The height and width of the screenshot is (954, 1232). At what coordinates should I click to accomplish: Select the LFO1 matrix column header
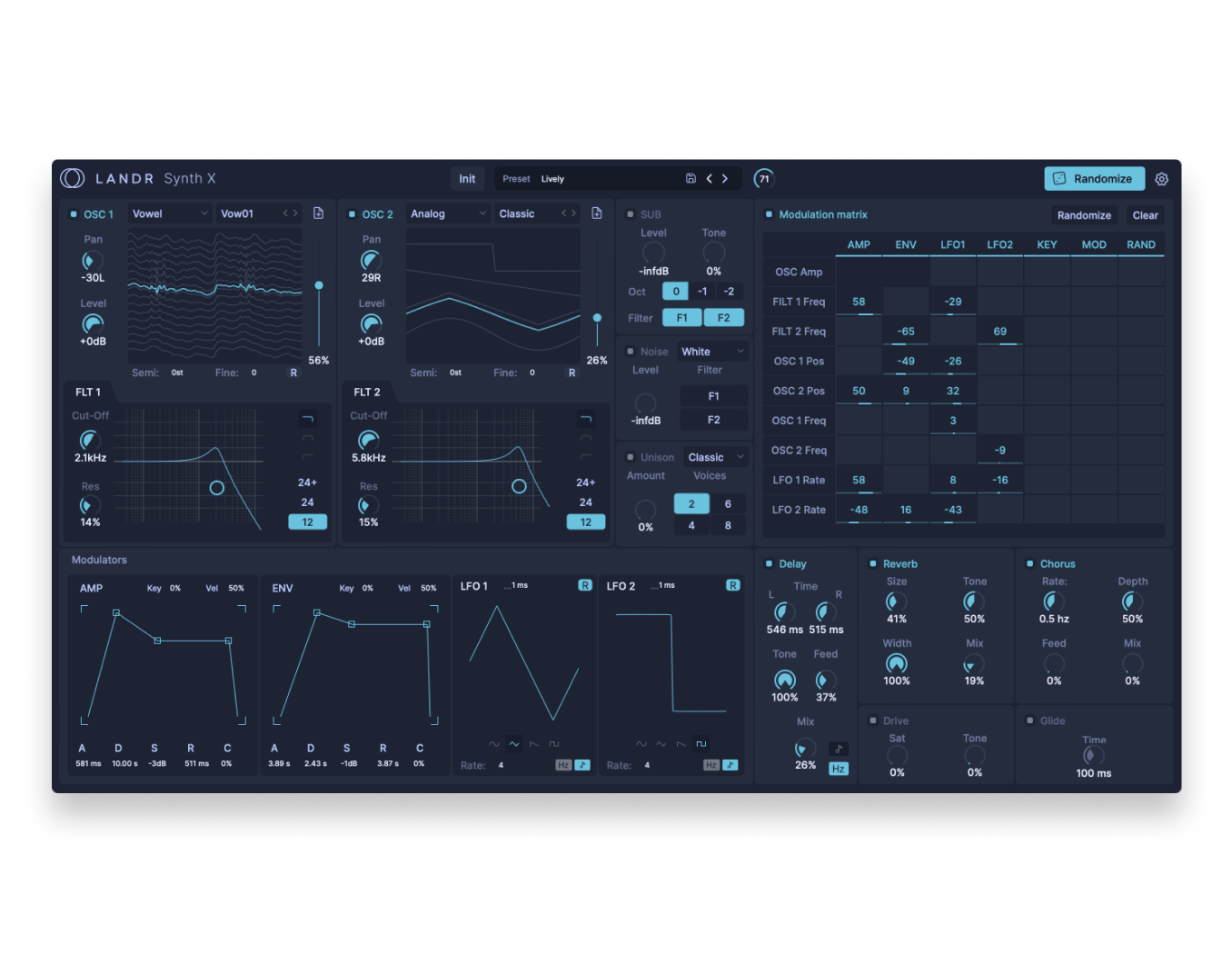click(x=953, y=244)
